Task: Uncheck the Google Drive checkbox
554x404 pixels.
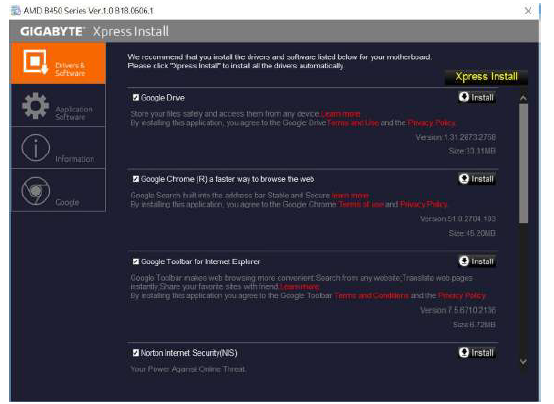Action: click(136, 98)
